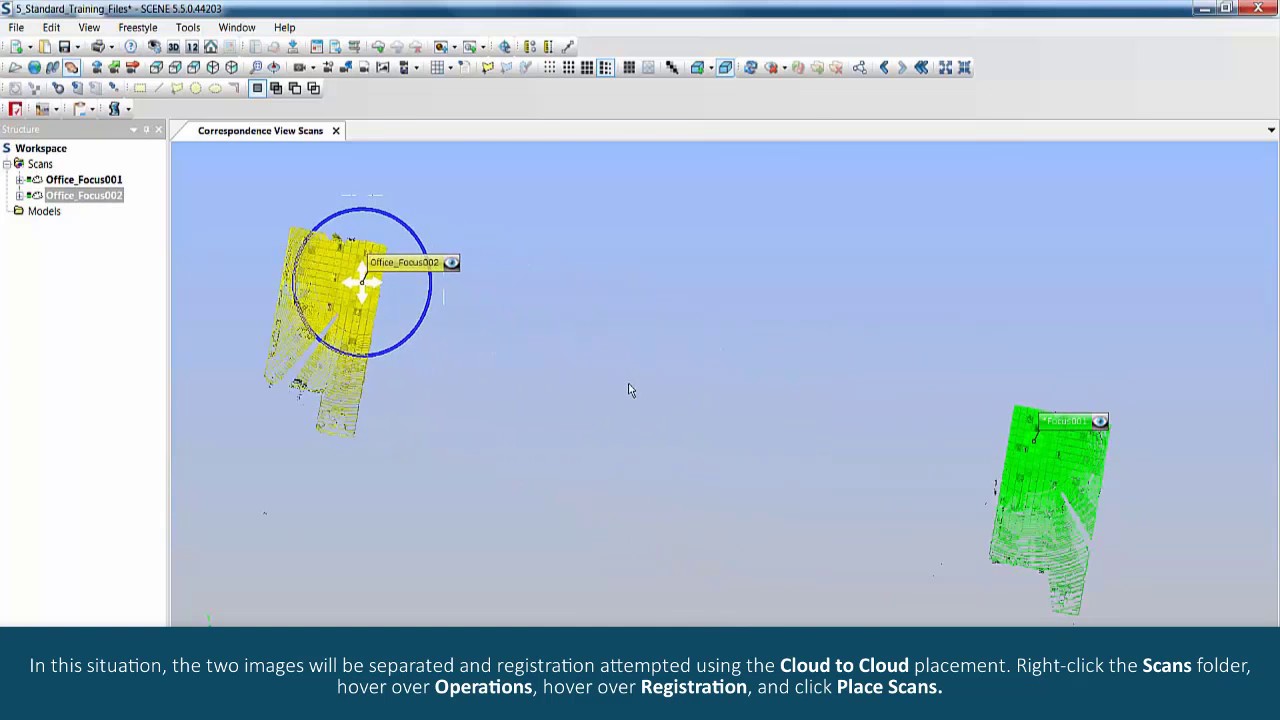The width and height of the screenshot is (1280, 720).
Task: Toggle the medium dotted point size icon
Action: 568,67
